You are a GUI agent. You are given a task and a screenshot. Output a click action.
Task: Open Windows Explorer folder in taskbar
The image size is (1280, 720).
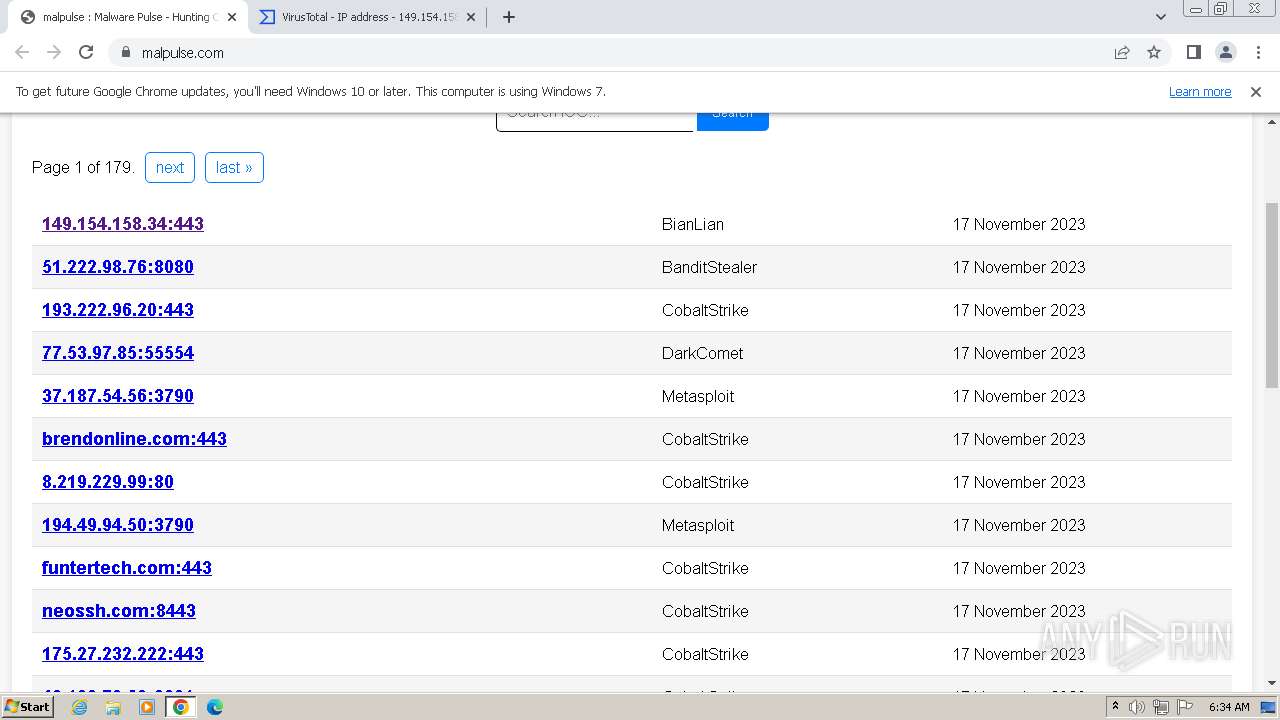(x=113, y=707)
